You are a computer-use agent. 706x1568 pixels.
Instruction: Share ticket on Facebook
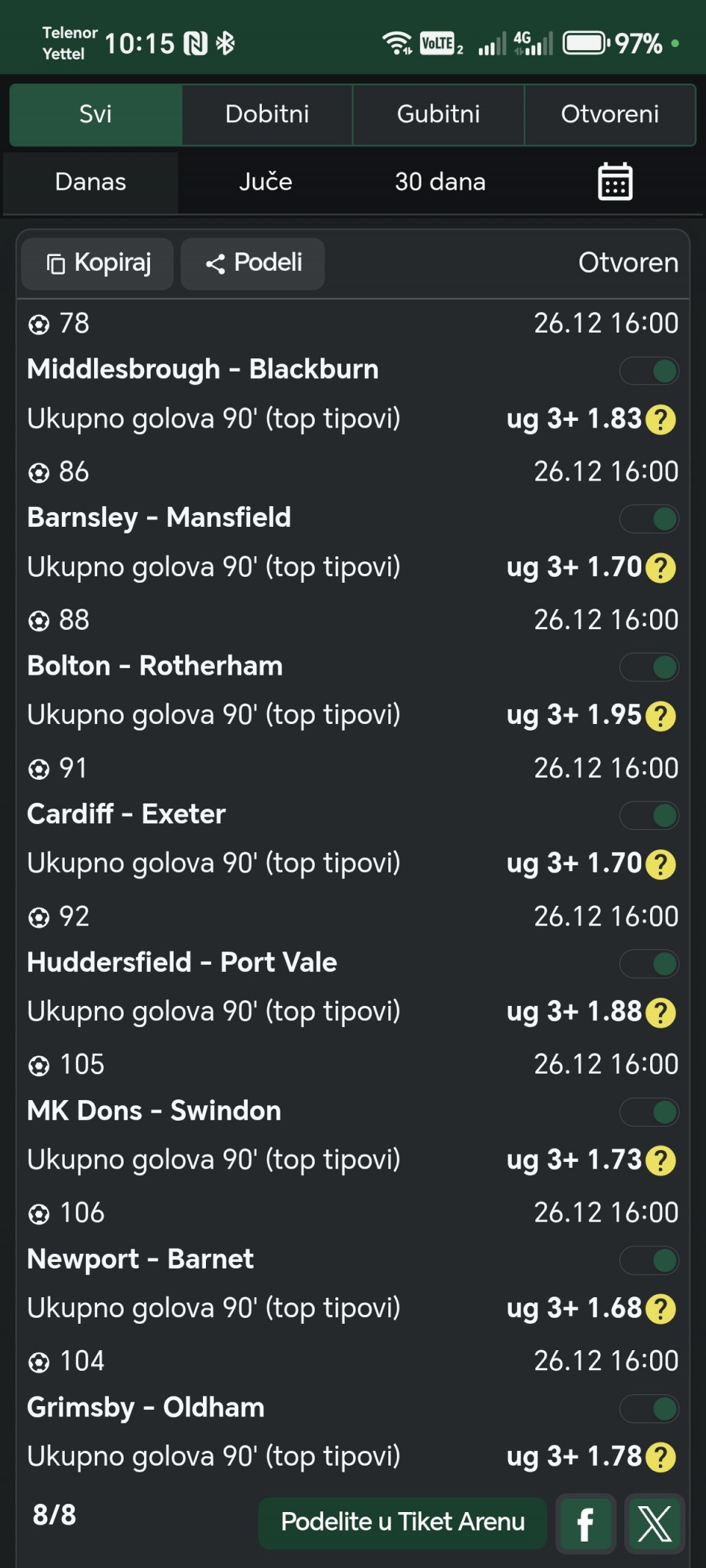(x=585, y=1524)
